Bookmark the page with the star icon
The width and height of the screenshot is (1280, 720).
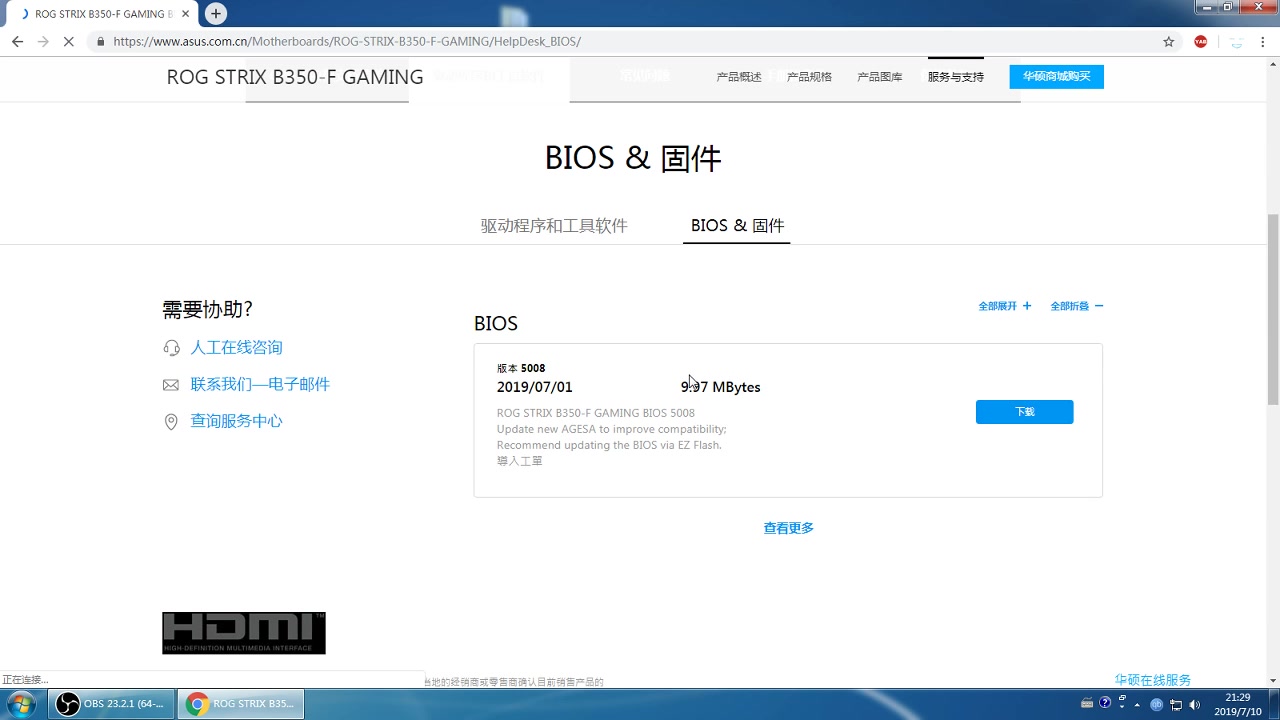(1169, 41)
